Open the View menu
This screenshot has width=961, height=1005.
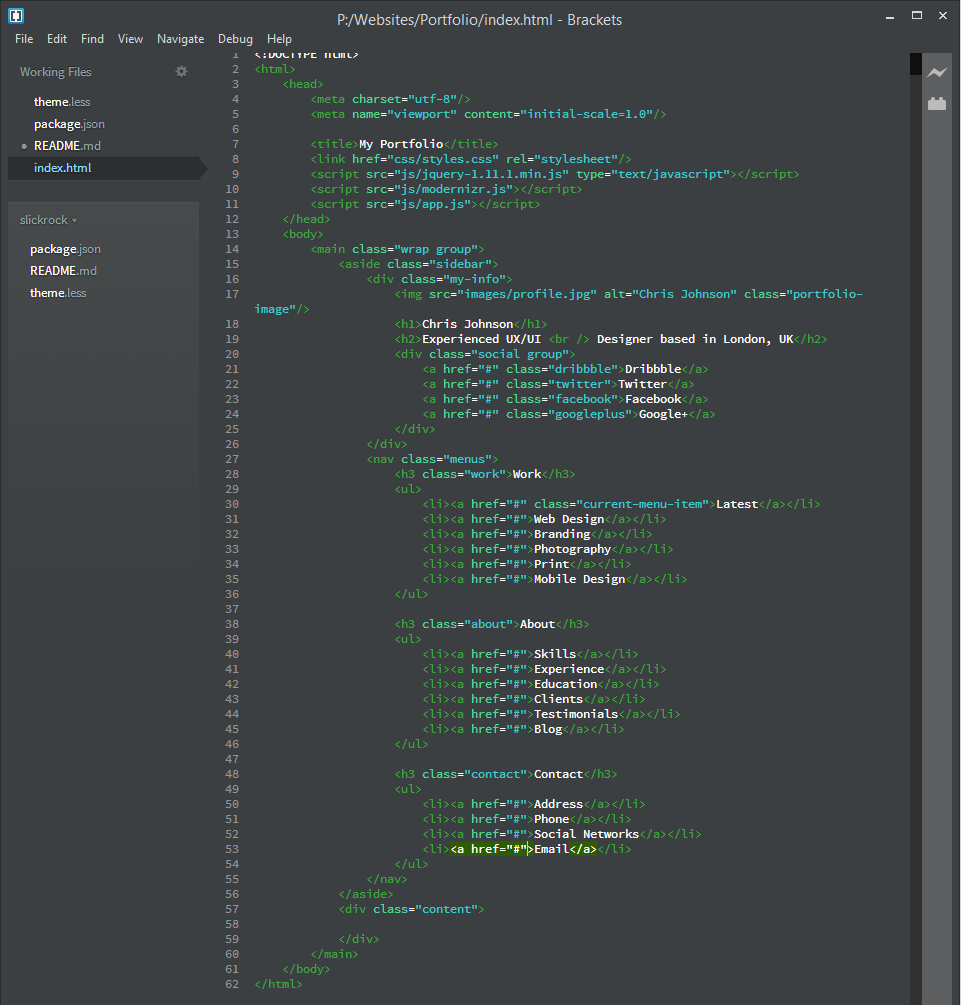tap(130, 39)
